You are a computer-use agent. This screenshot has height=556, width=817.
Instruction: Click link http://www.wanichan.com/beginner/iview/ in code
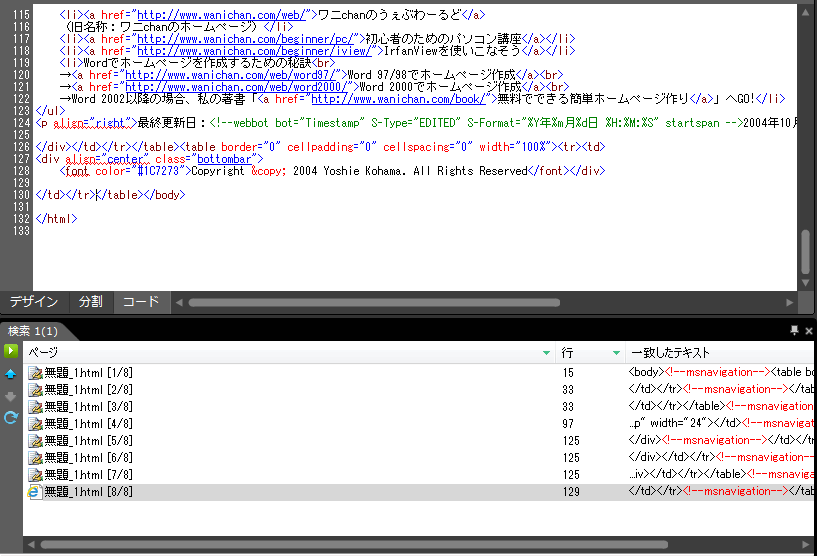(x=254, y=51)
